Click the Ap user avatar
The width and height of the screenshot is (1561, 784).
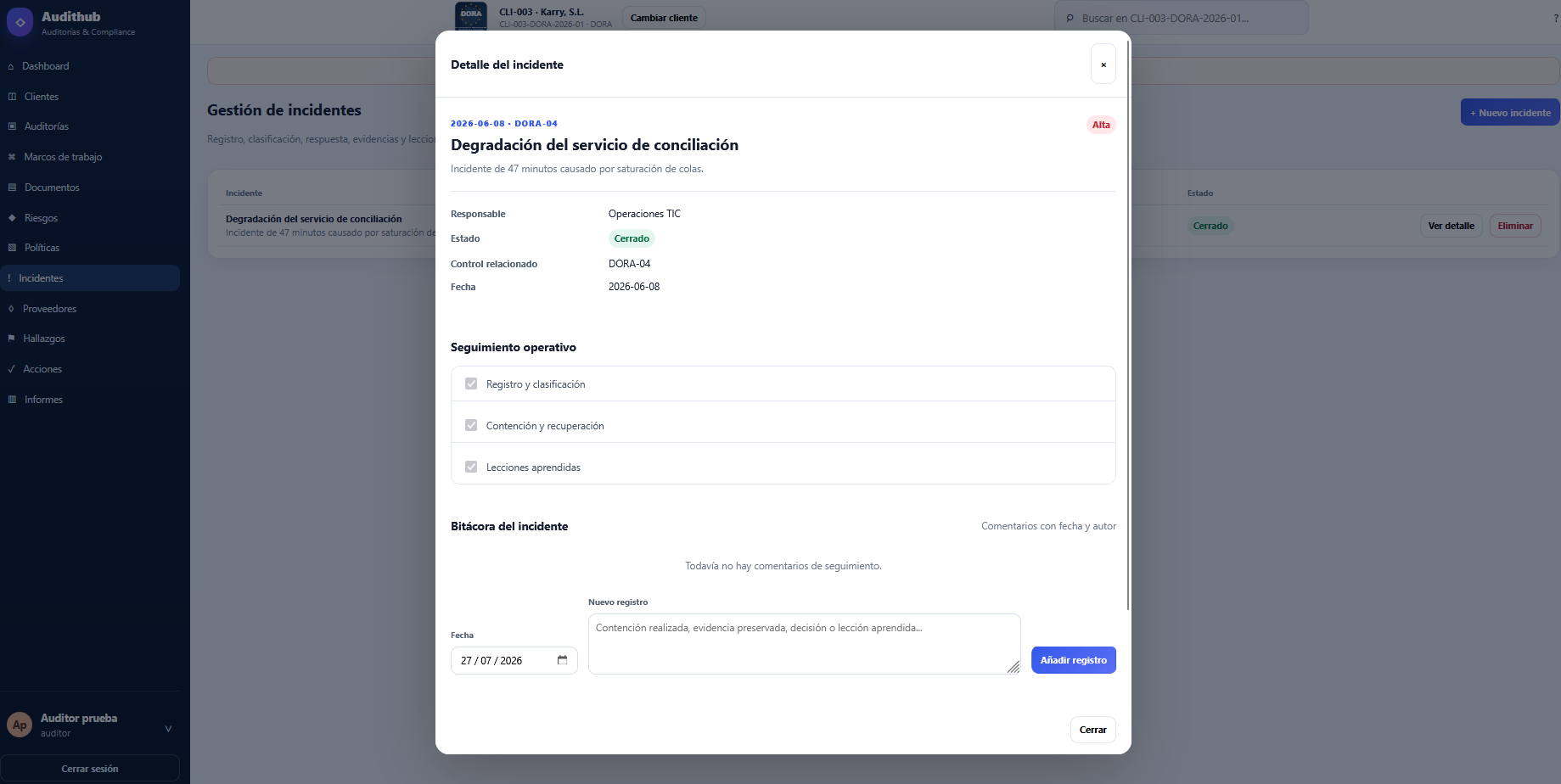pyautogui.click(x=20, y=725)
